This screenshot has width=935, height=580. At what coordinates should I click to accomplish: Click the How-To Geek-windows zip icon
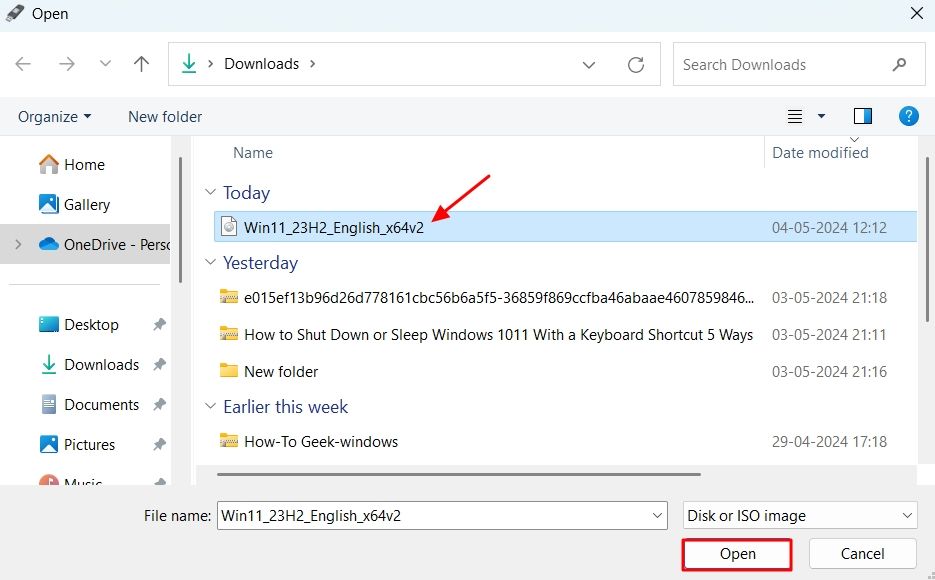(229, 441)
